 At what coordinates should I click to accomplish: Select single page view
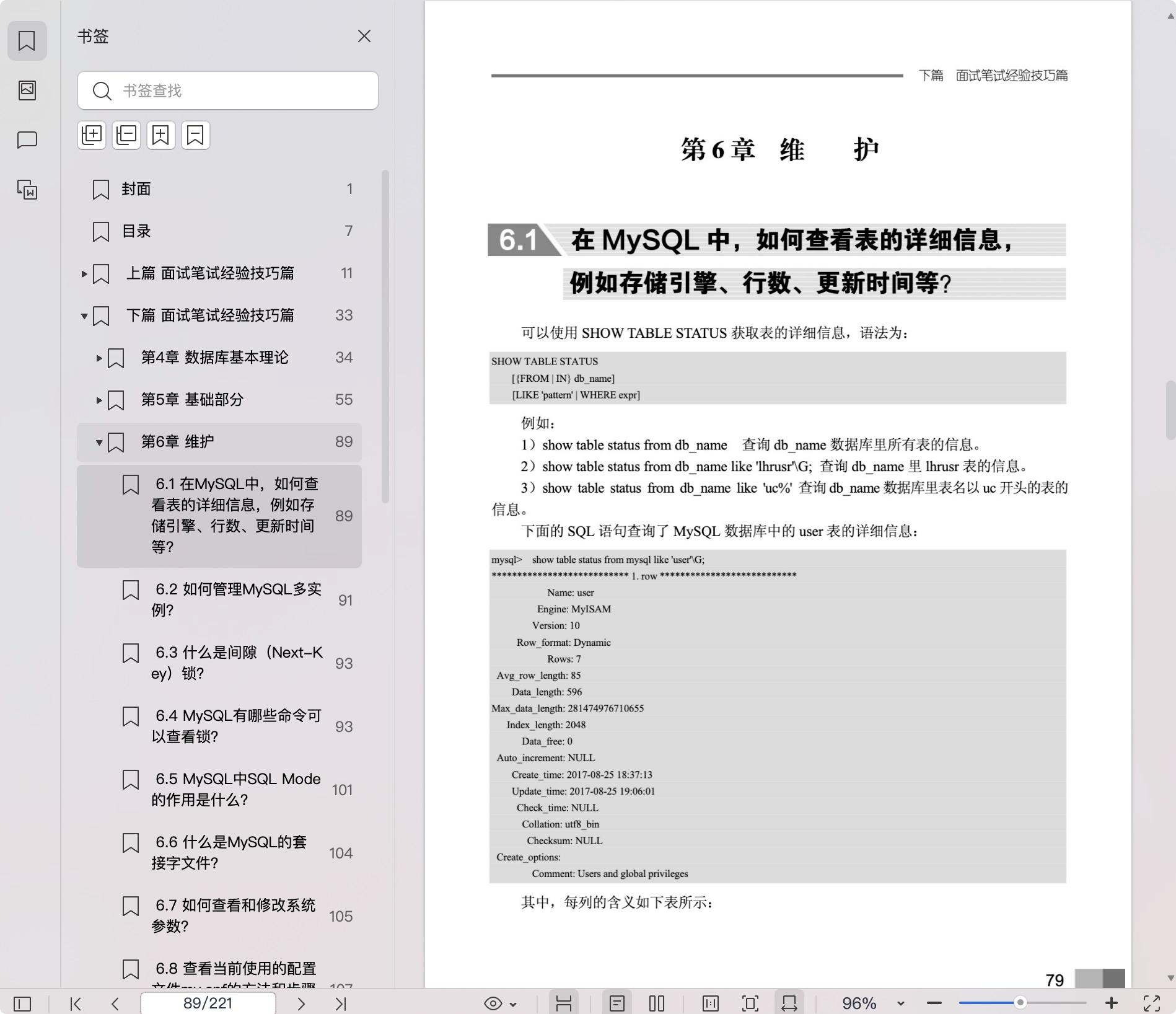point(617,1003)
